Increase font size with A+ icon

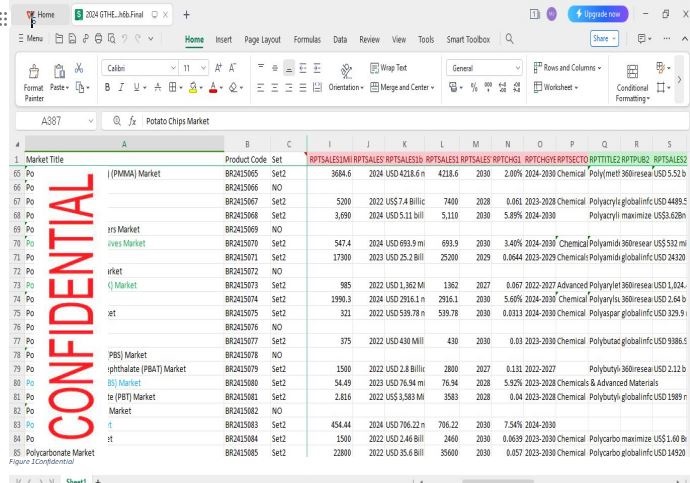coord(218,68)
